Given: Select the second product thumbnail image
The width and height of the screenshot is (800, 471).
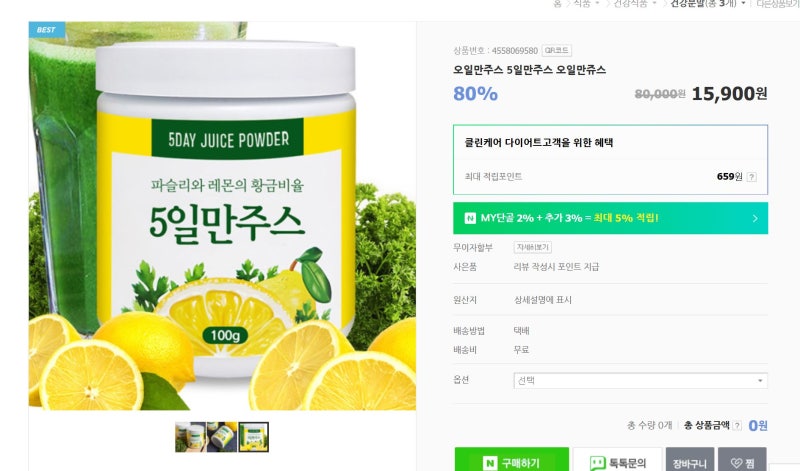Looking at the screenshot, I should pyautogui.click(x=222, y=437).
